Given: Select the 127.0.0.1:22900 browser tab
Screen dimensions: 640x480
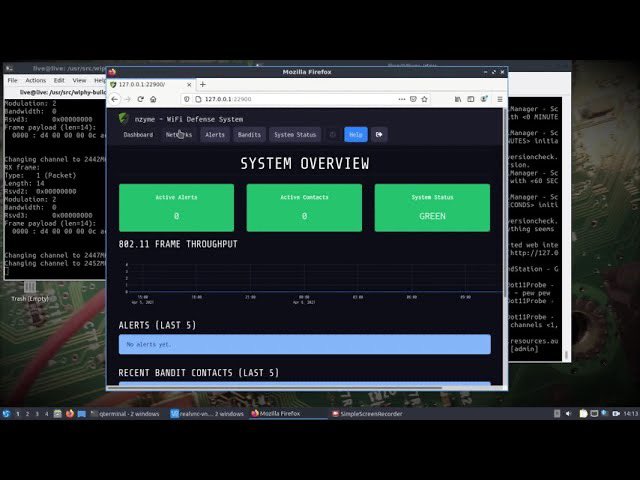Looking at the screenshot, I should [151, 84].
